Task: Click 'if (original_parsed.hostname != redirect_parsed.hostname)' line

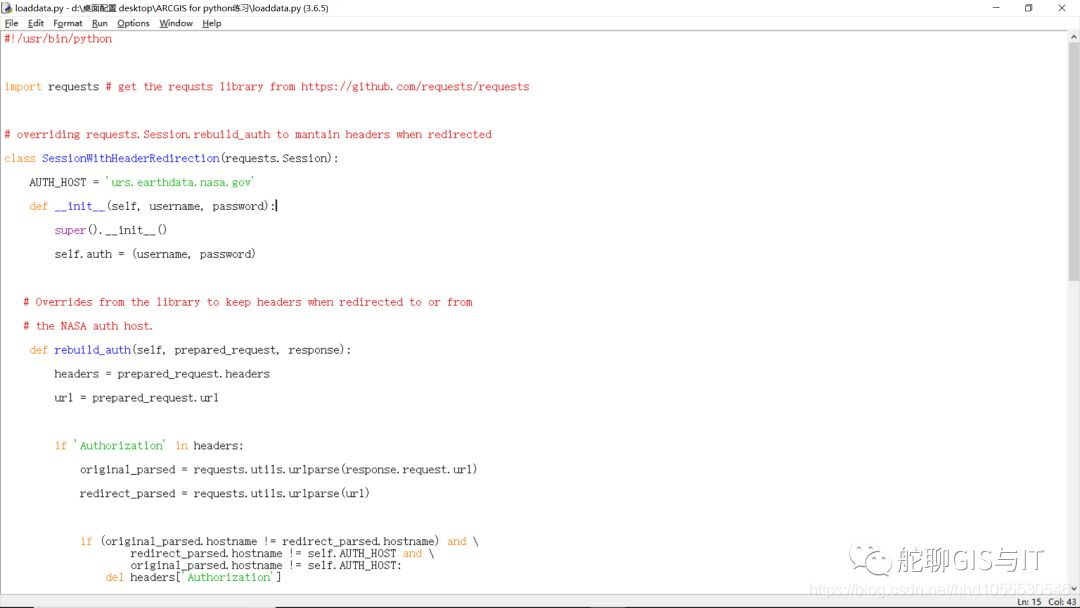Action: pos(279,541)
